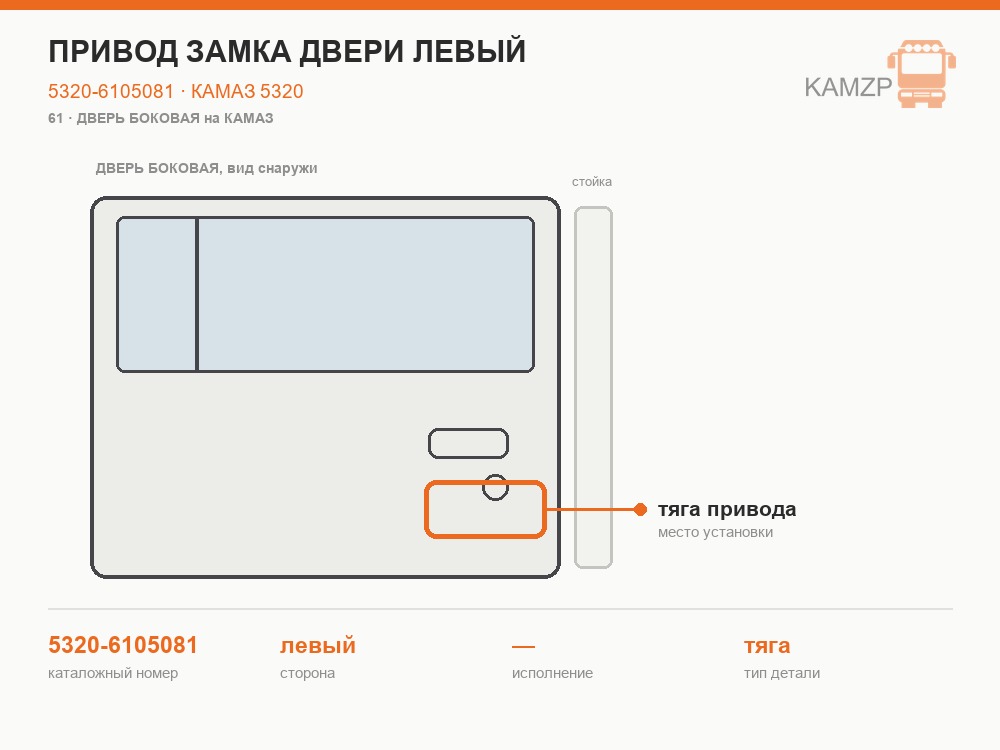Viewport: 1000px width, 750px height.
Task: Click the KAMZP truck logo icon
Action: (922, 73)
